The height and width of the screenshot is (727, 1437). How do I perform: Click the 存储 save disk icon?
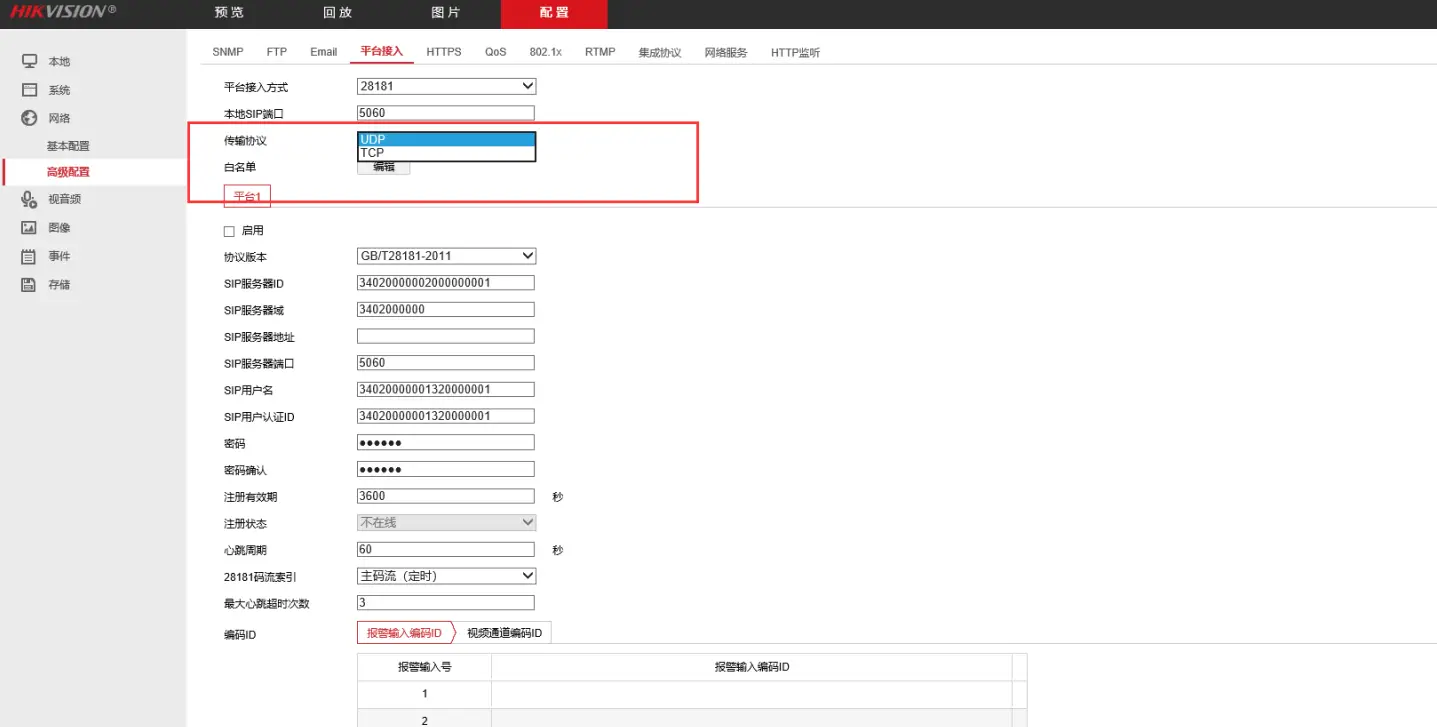30,285
